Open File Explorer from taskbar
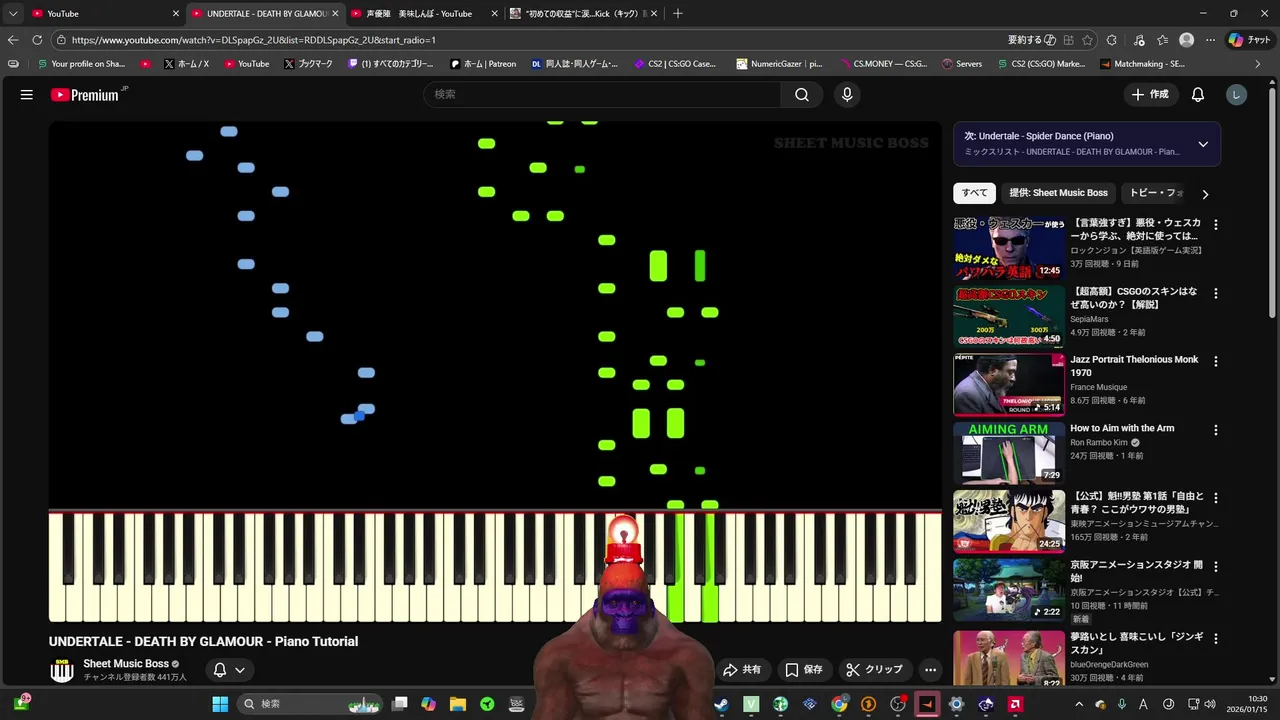 coord(458,704)
